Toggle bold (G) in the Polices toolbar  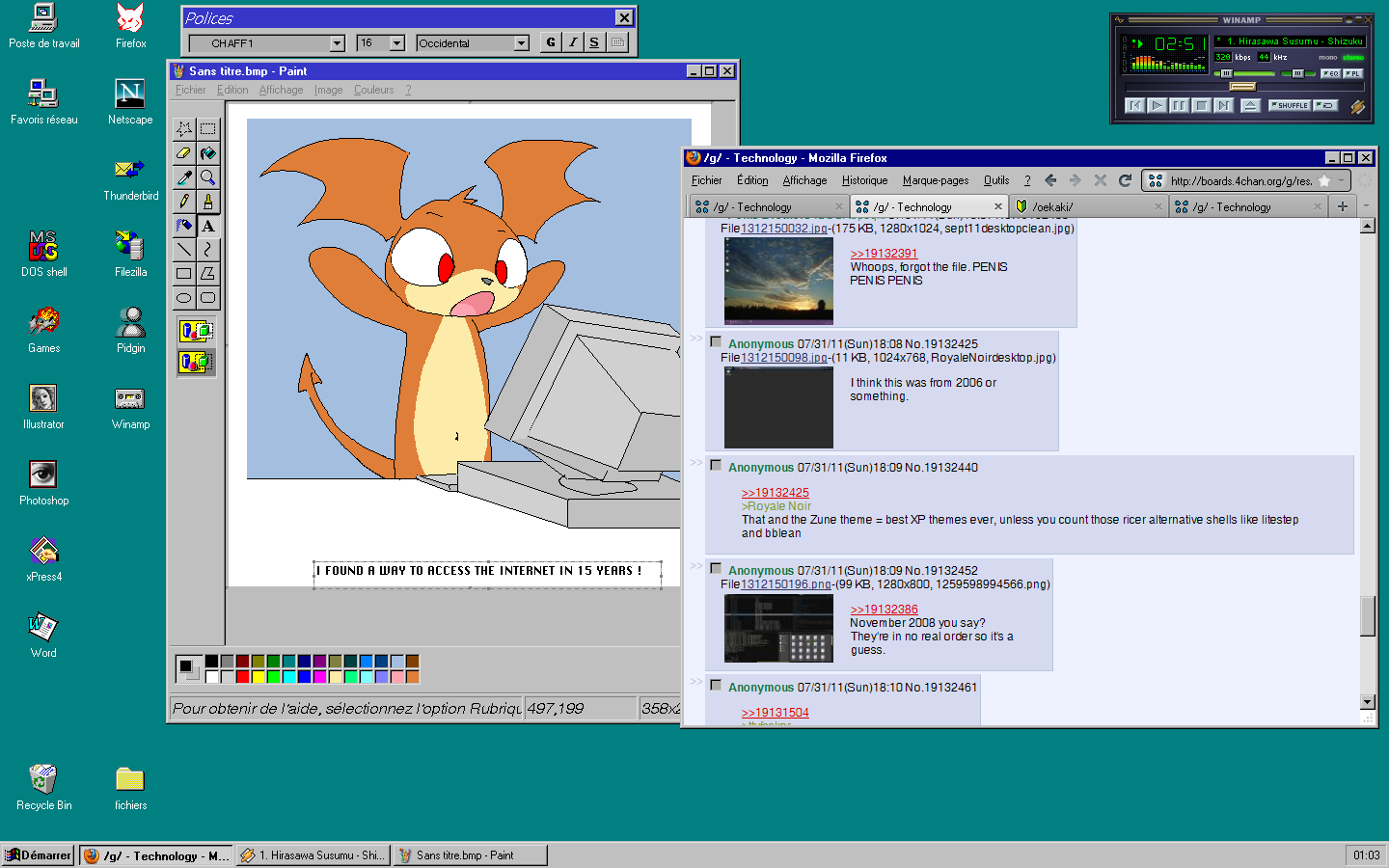[x=551, y=42]
